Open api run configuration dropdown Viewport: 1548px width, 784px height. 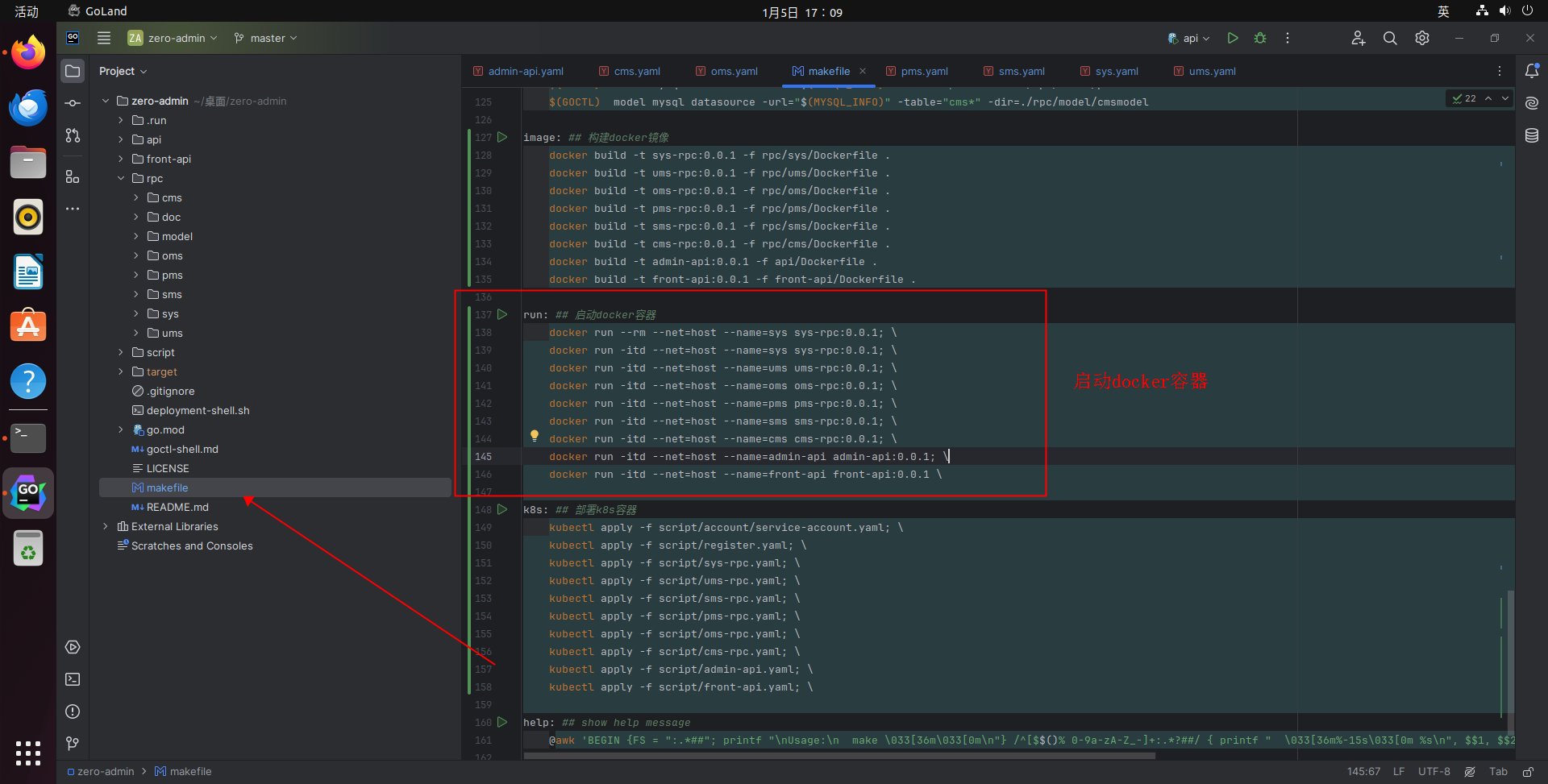1188,38
